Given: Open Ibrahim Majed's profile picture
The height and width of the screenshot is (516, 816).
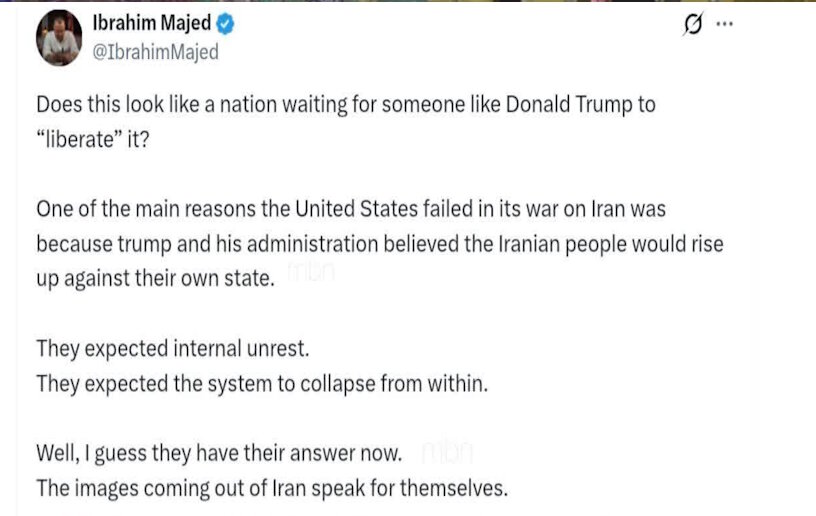Looking at the screenshot, I should pyautogui.click(x=59, y=38).
